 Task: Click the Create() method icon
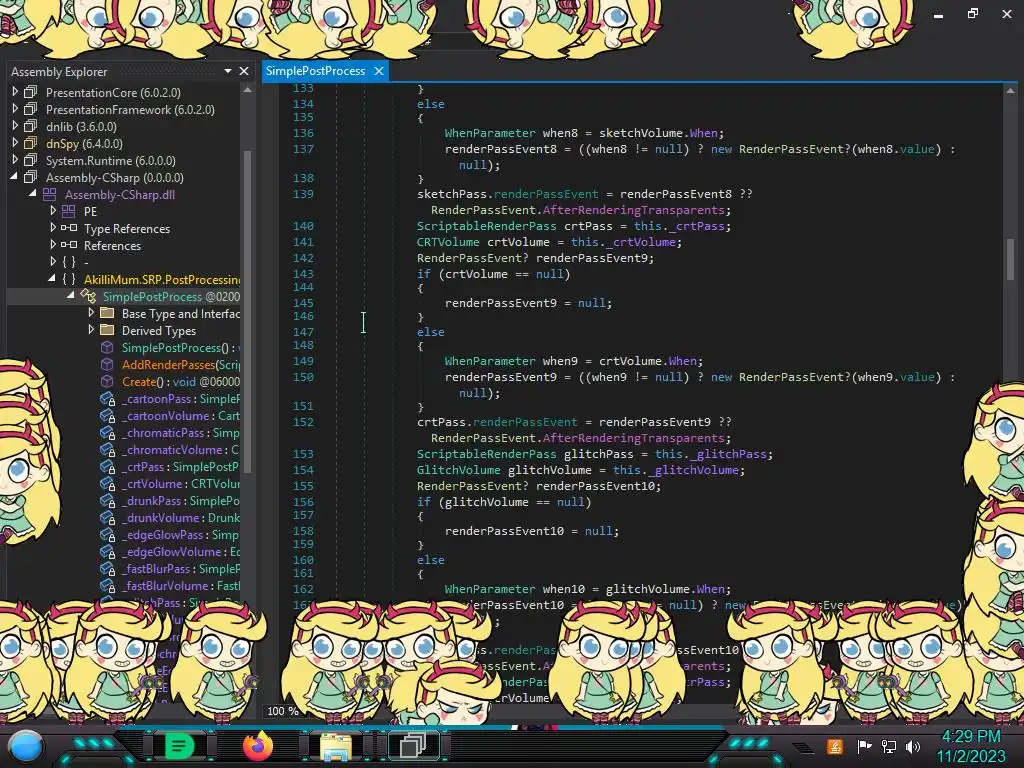point(107,381)
